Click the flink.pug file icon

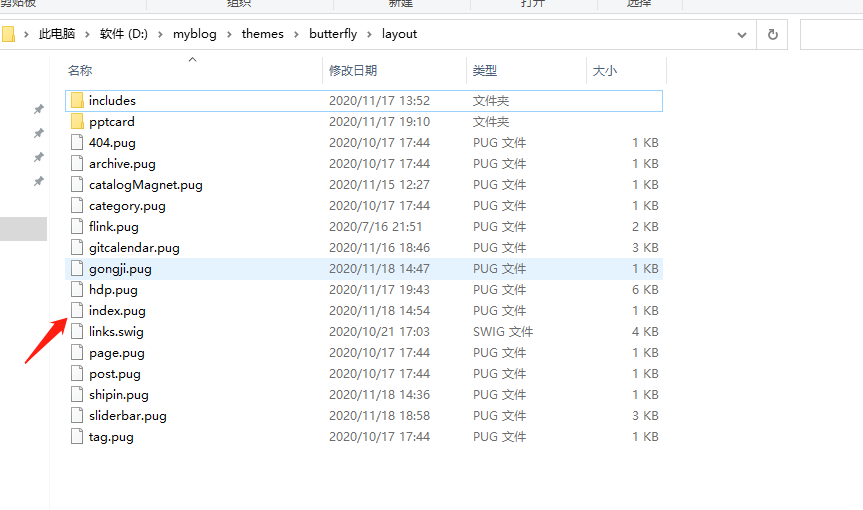(77, 226)
